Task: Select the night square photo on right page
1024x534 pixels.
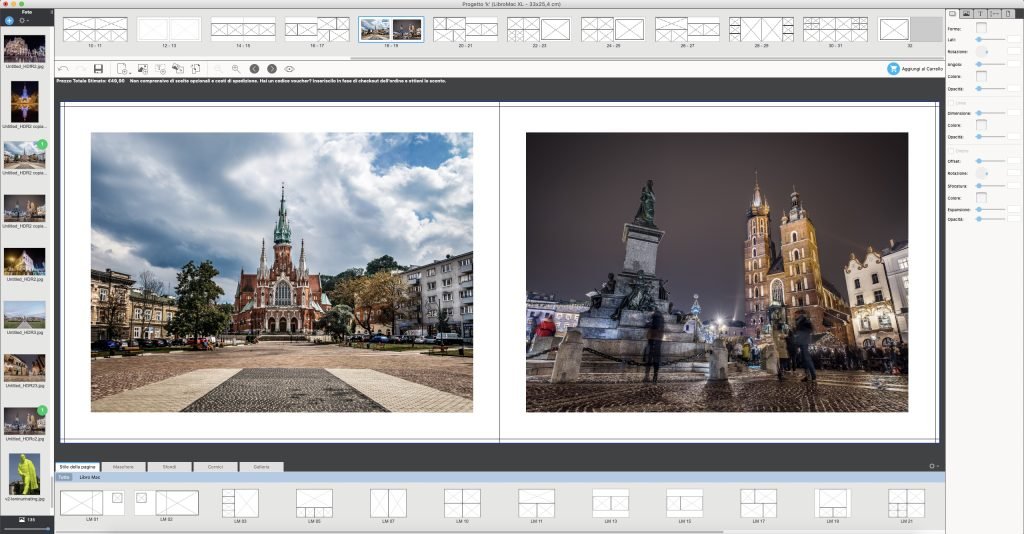Action: coord(716,272)
